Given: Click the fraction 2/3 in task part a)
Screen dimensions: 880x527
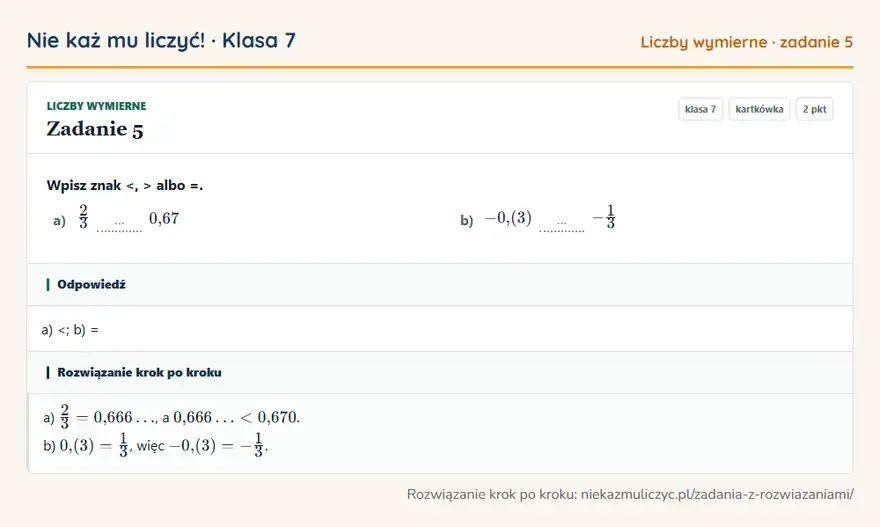Looking at the screenshot, I should (x=84, y=217).
